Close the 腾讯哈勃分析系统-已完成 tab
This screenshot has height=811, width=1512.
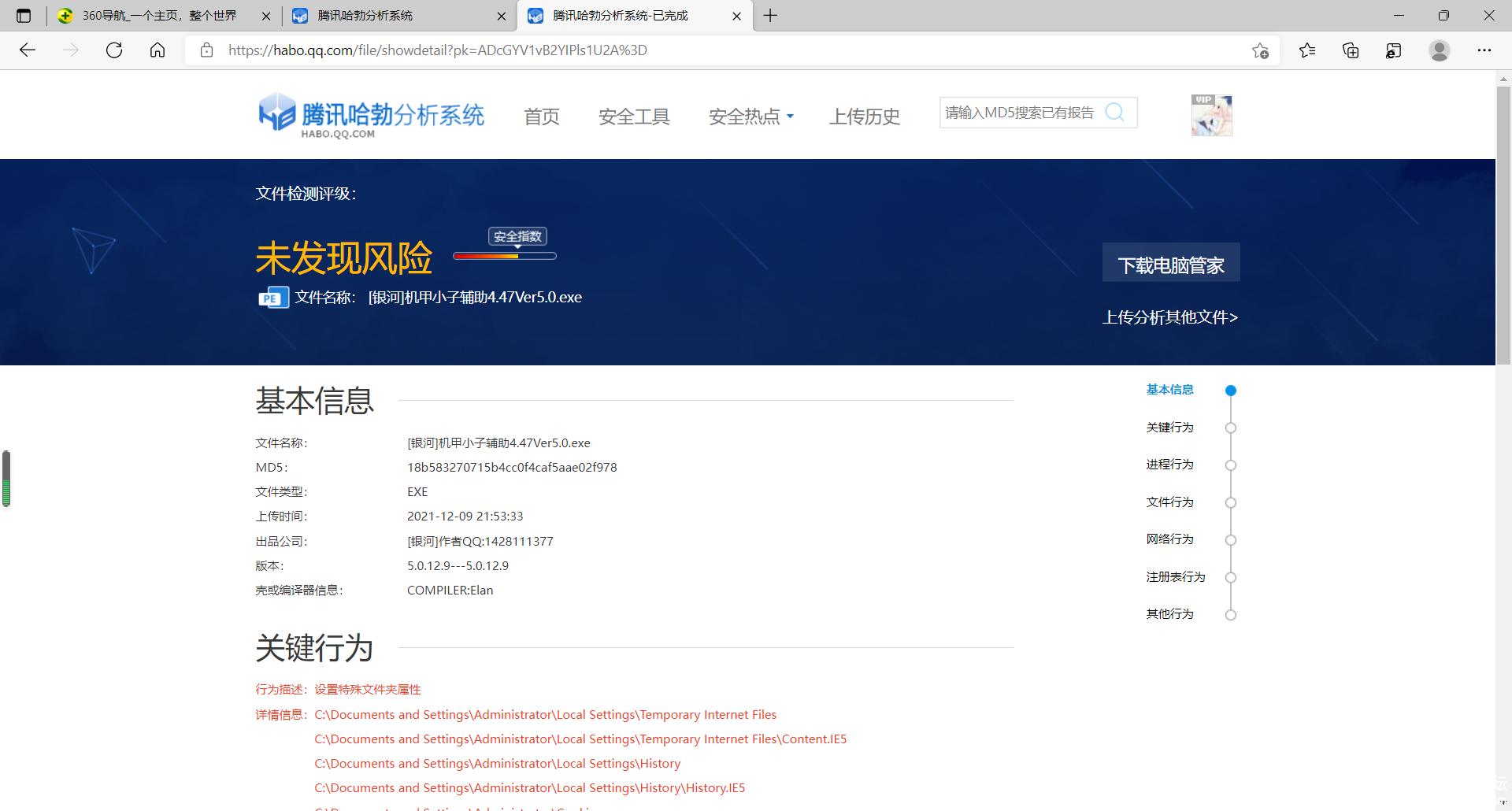pyautogui.click(x=737, y=16)
